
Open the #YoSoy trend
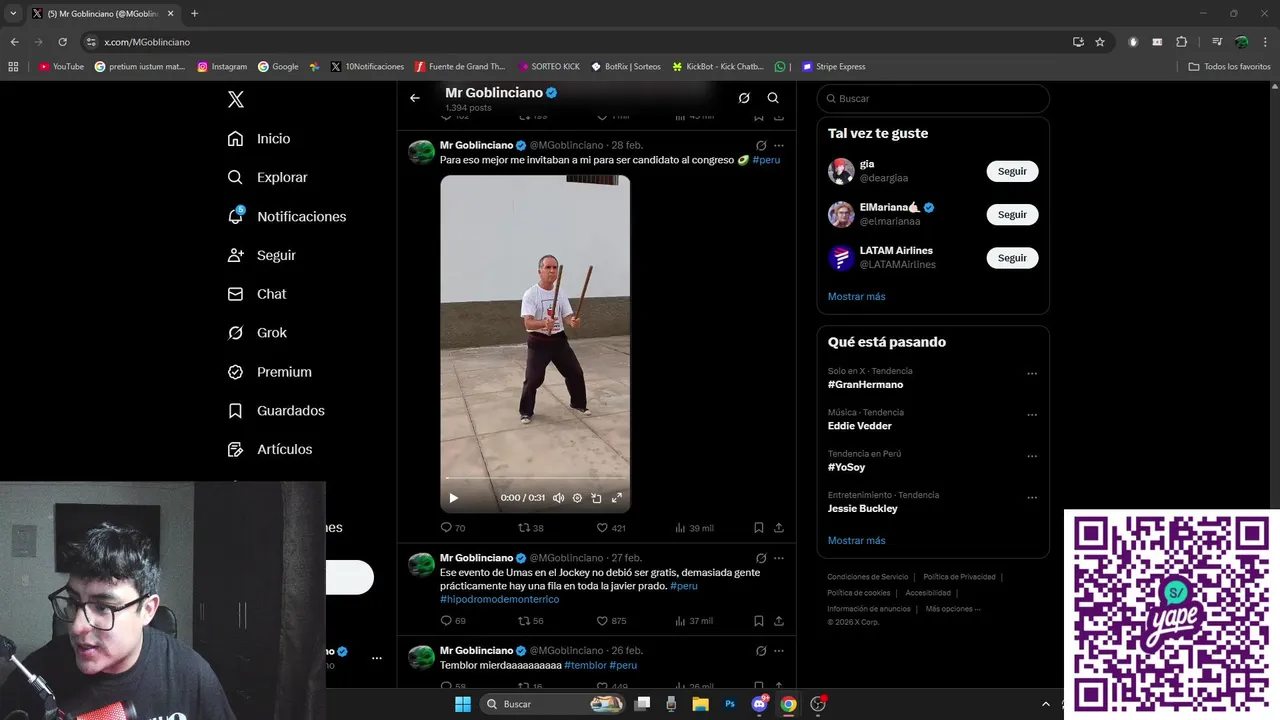[x=846, y=467]
